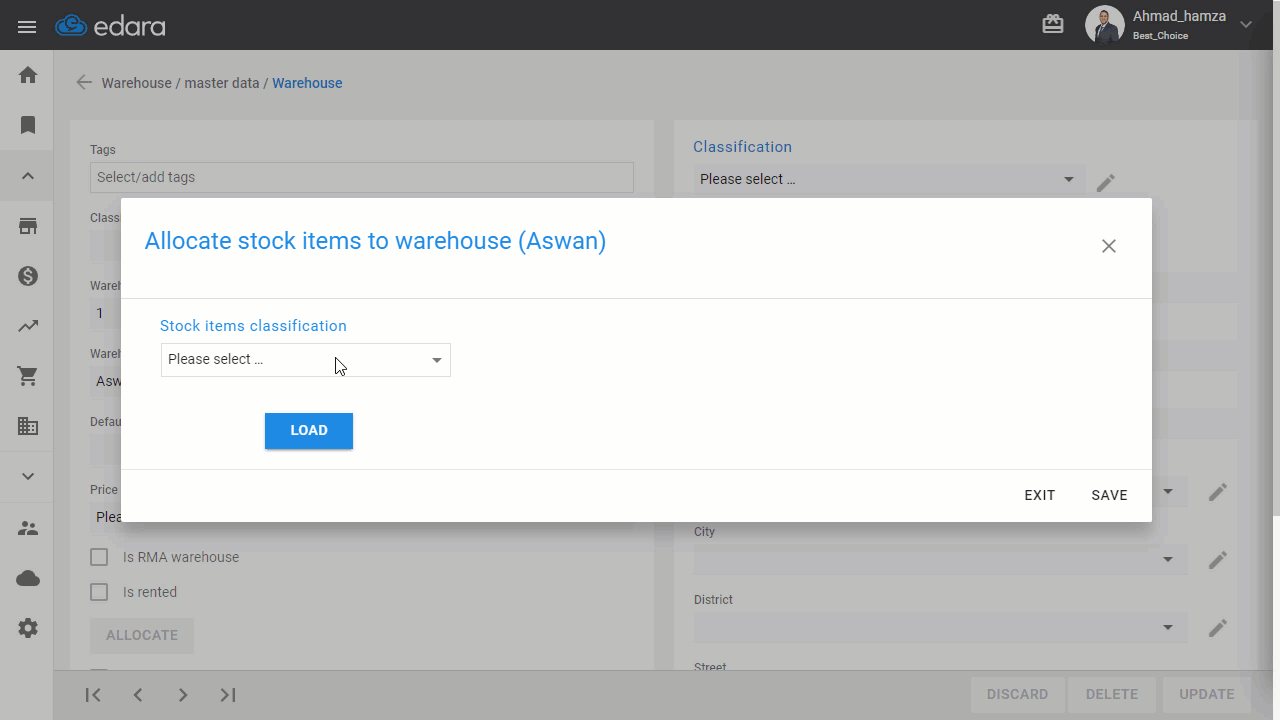The image size is (1280, 720).
Task: Open Stock items classification dropdown
Action: pos(306,360)
